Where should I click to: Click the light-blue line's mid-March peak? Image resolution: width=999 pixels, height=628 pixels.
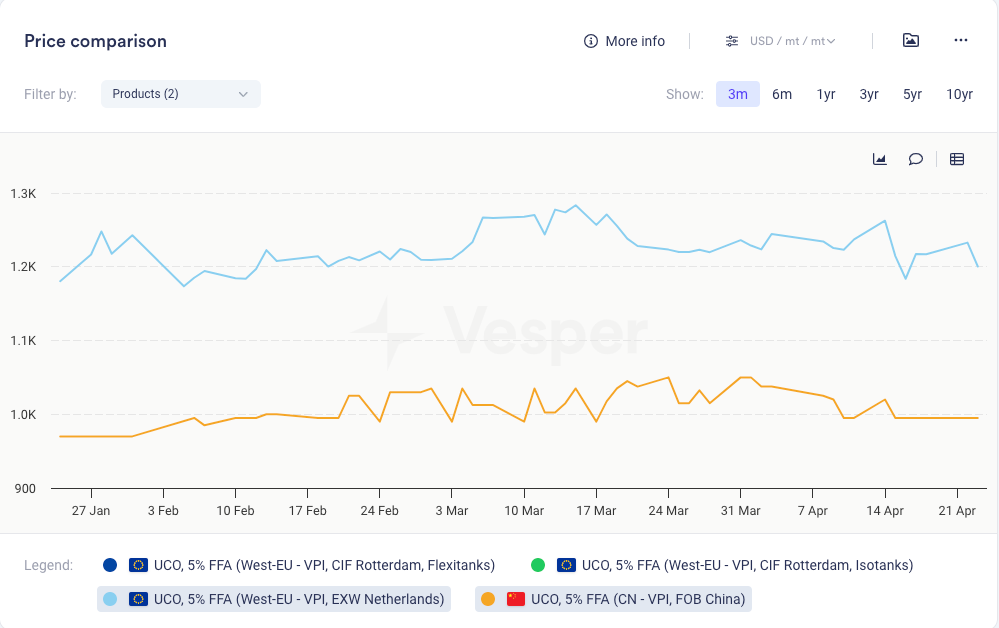click(x=575, y=206)
